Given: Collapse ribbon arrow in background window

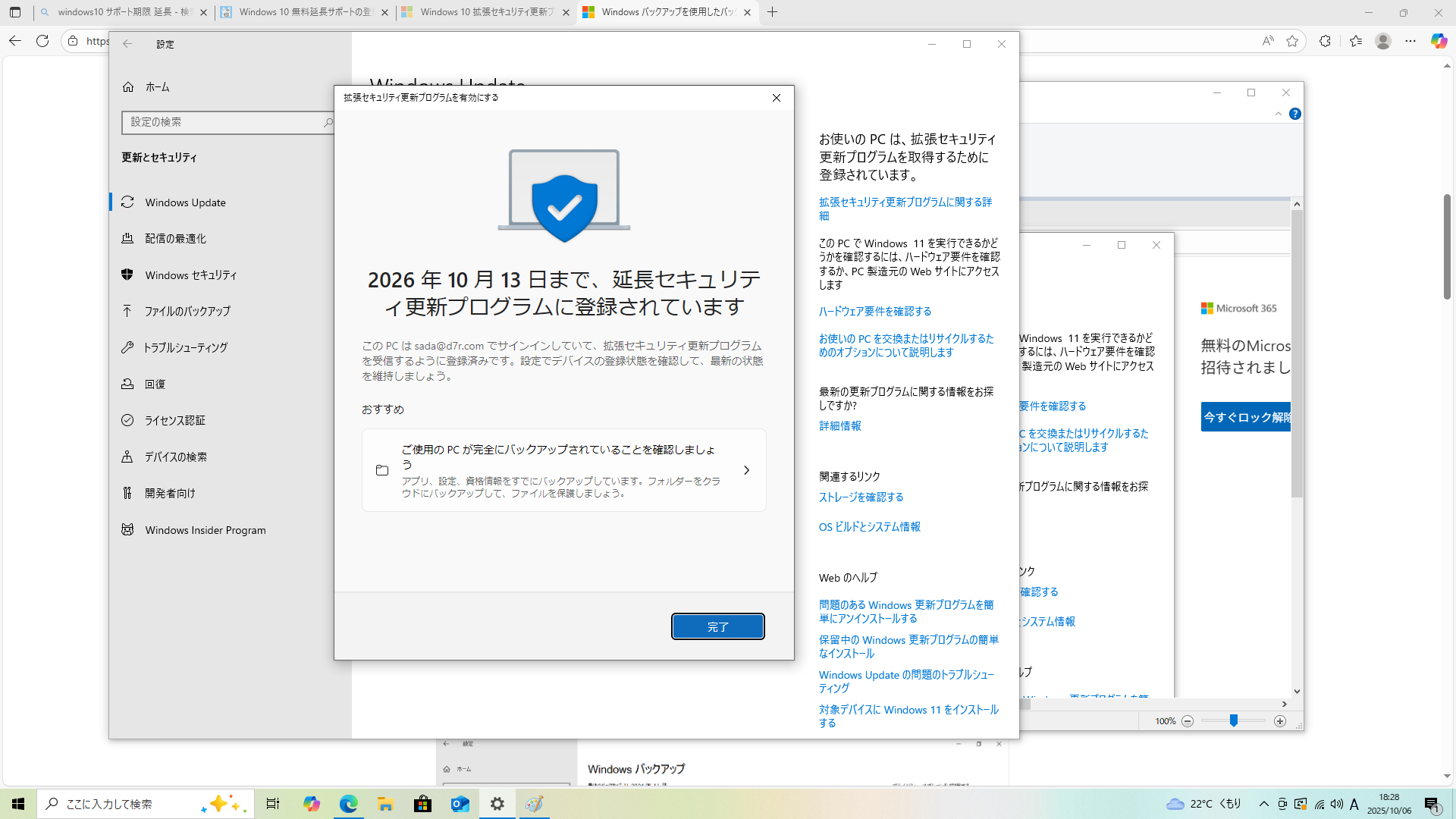Looking at the screenshot, I should (1278, 114).
